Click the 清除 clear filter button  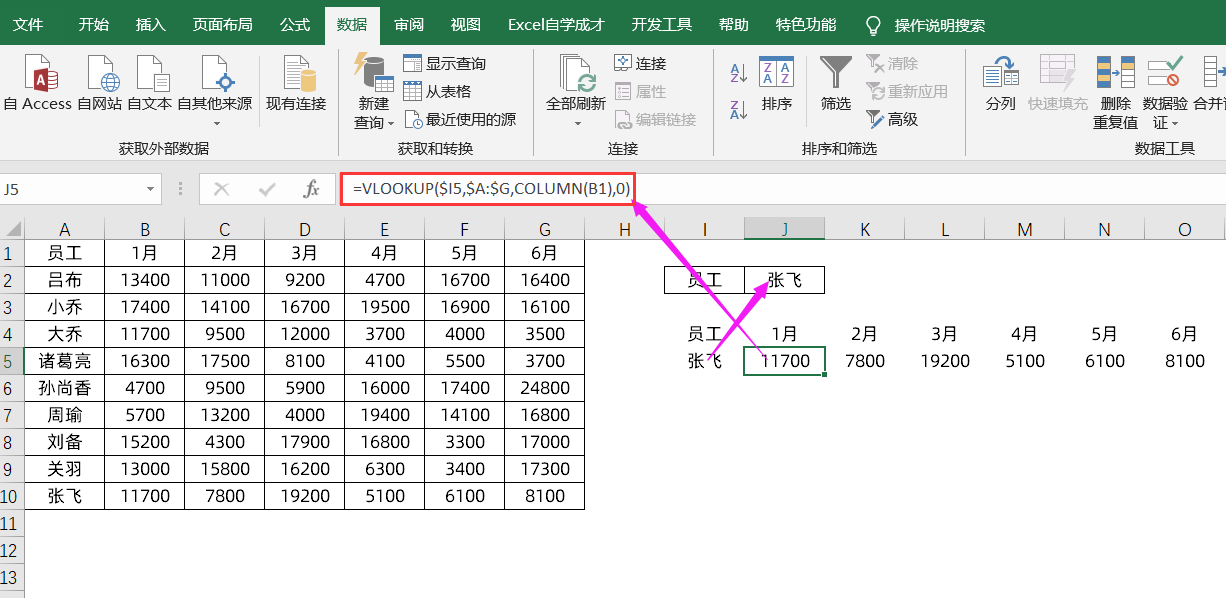(892, 63)
